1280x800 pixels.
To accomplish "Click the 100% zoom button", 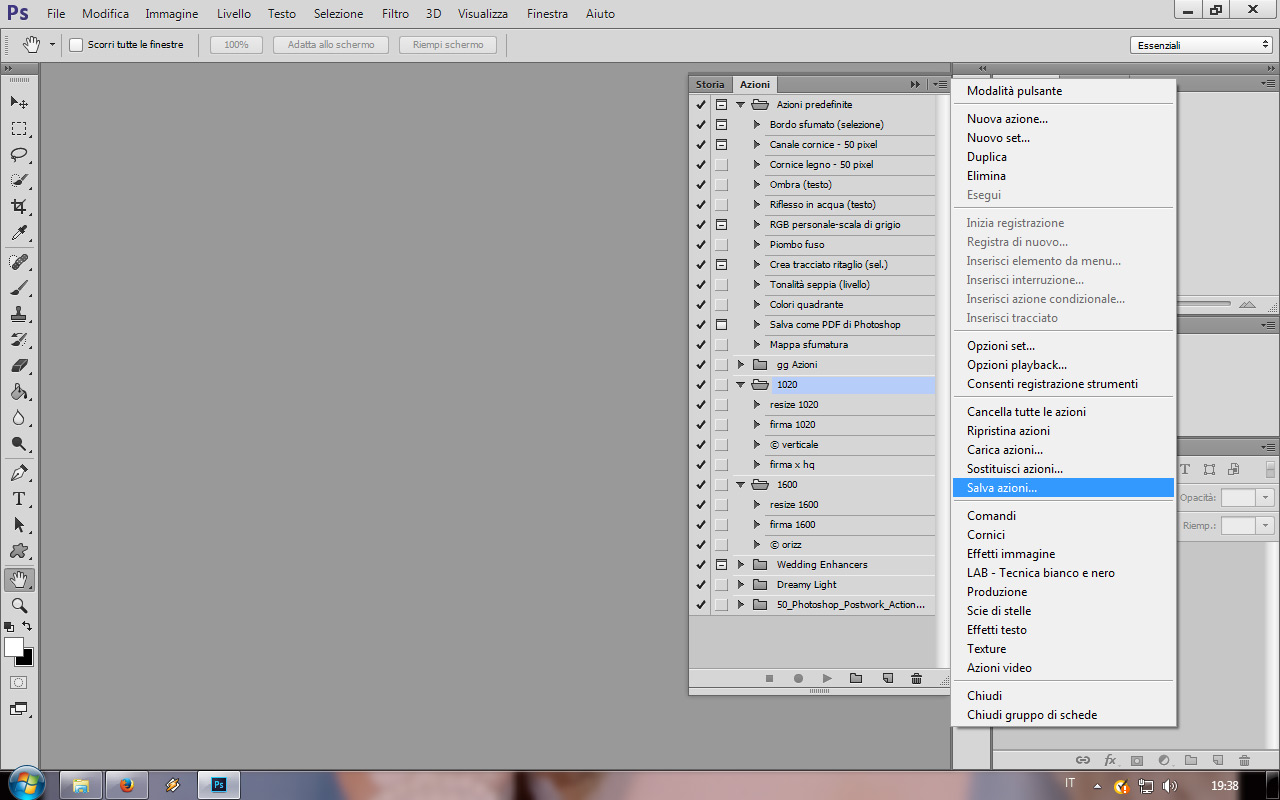I will 236,45.
